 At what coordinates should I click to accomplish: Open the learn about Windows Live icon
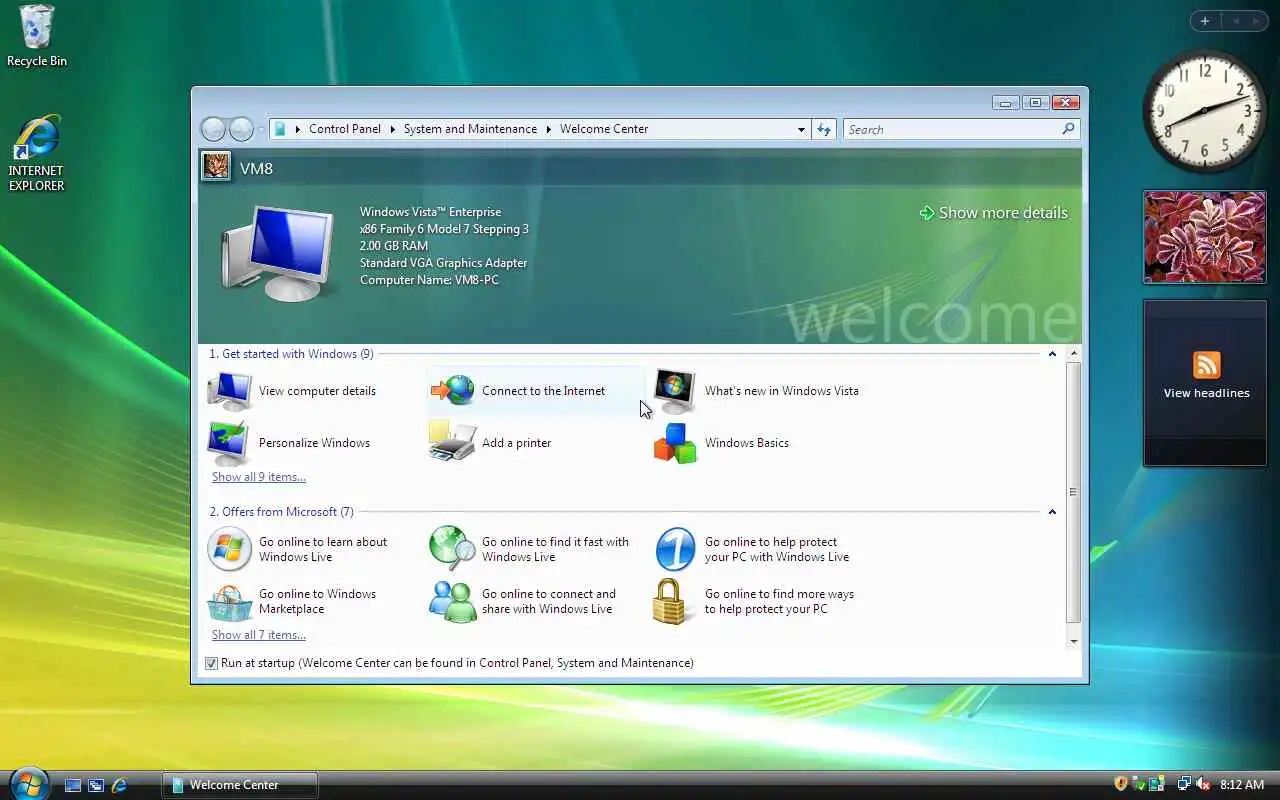229,549
